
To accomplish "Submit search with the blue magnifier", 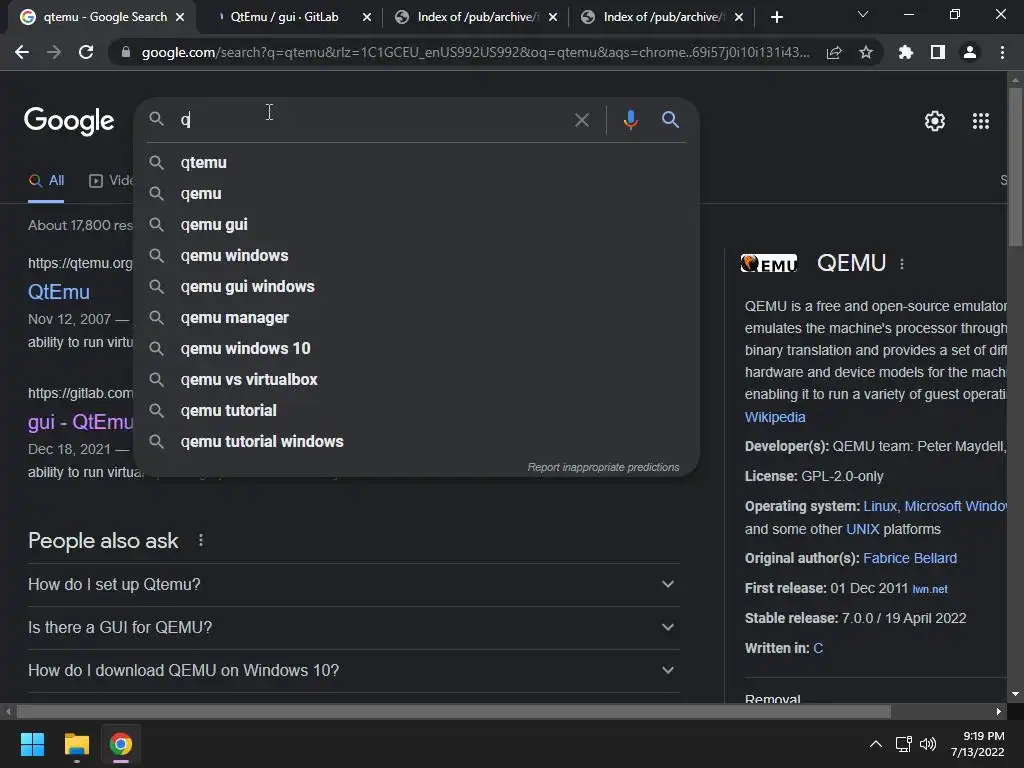I will [x=670, y=120].
